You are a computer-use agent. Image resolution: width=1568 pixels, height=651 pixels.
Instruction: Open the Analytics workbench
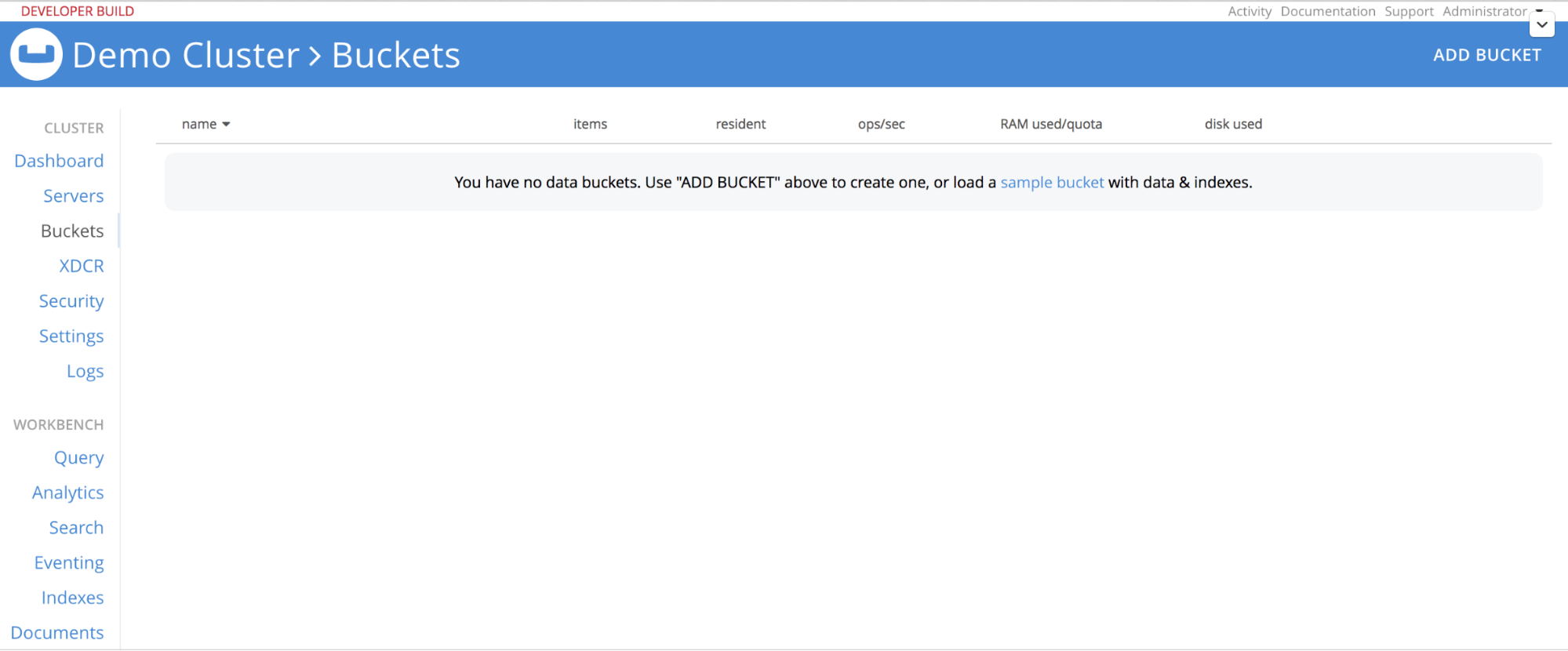tap(67, 493)
